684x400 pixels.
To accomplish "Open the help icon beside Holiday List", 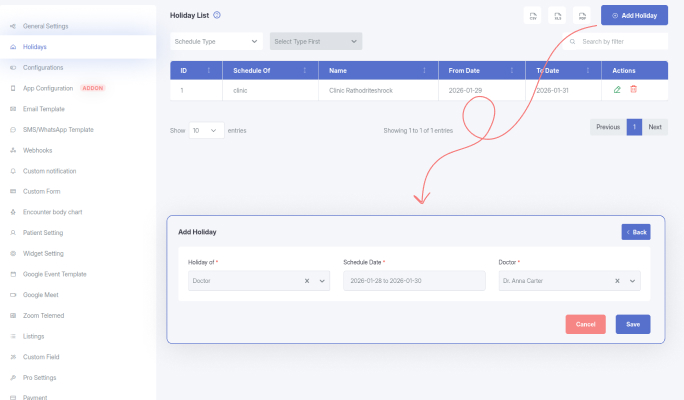I will point(217,15).
